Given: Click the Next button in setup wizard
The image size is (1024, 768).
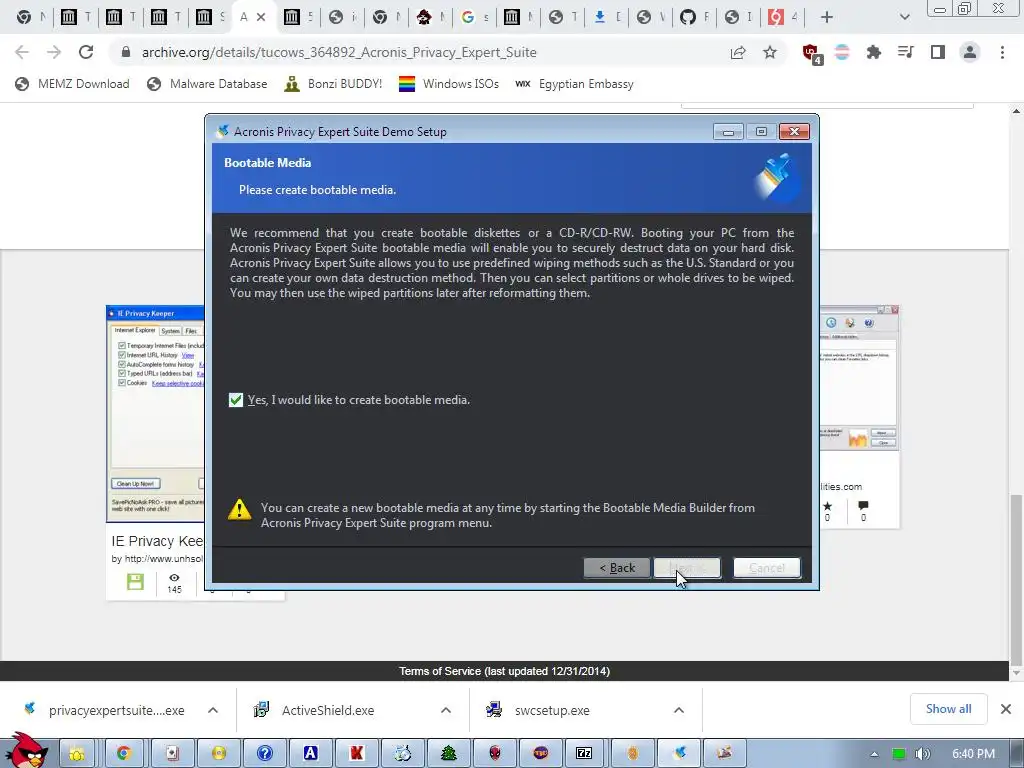Looking at the screenshot, I should (687, 568).
